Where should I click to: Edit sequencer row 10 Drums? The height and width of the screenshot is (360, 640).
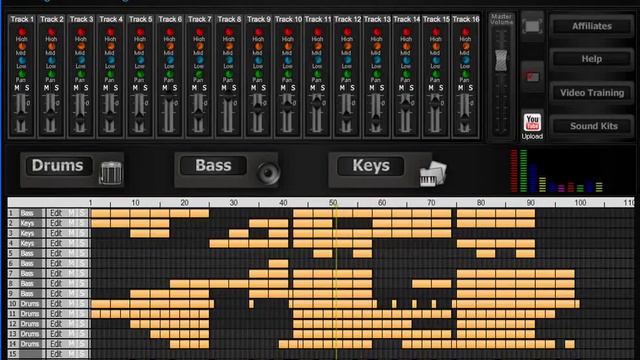pyautogui.click(x=56, y=304)
